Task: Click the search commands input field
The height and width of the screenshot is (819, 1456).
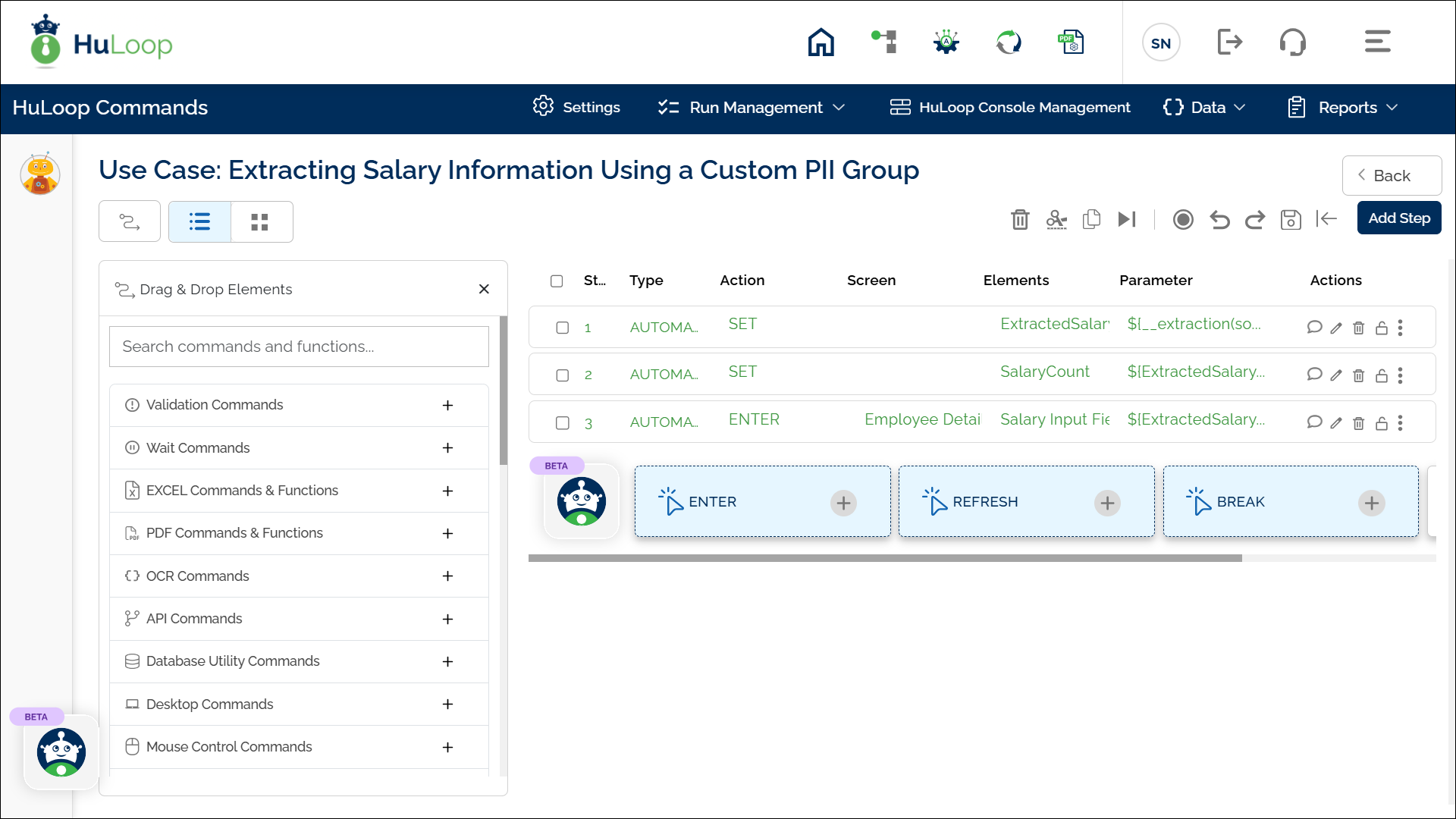Action: point(299,347)
